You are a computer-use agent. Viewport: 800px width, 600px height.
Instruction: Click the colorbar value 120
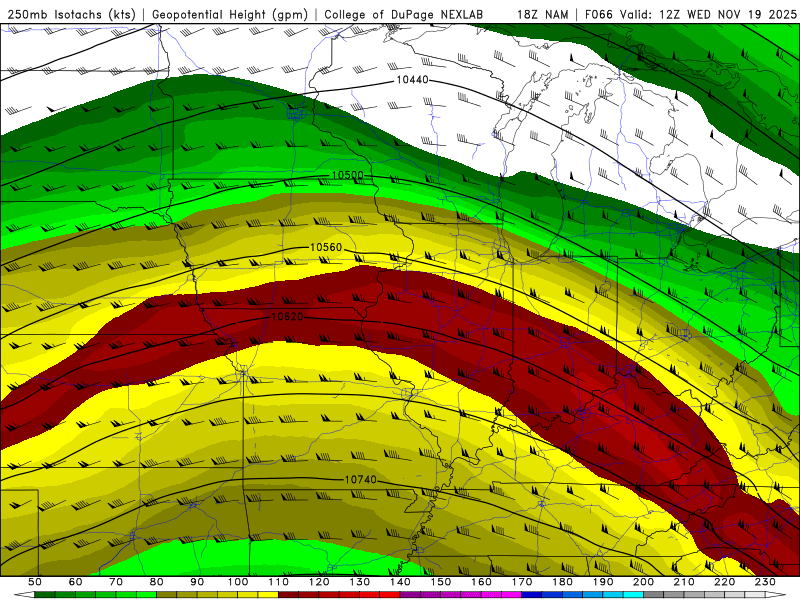(319, 582)
